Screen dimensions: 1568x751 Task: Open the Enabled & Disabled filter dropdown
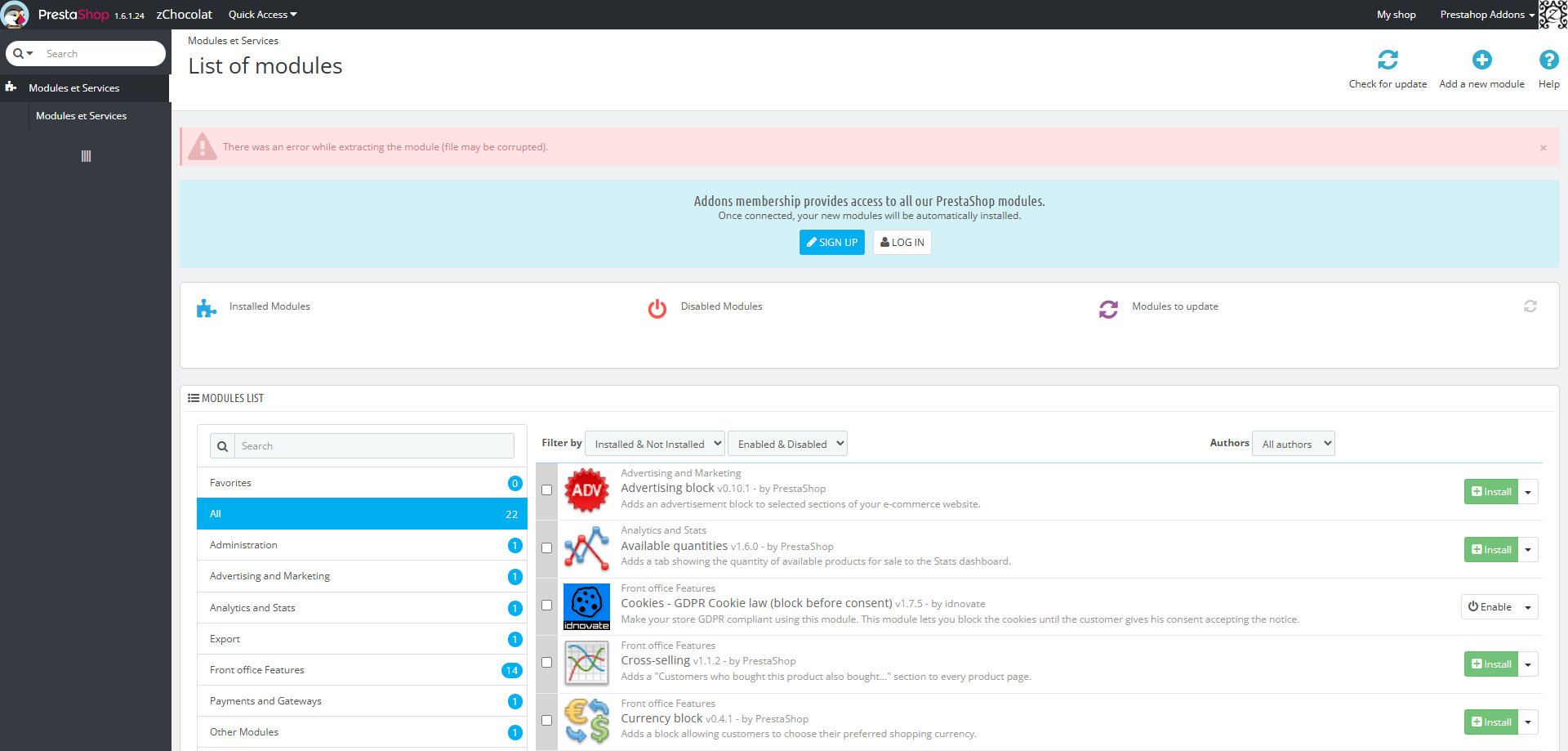click(x=787, y=444)
